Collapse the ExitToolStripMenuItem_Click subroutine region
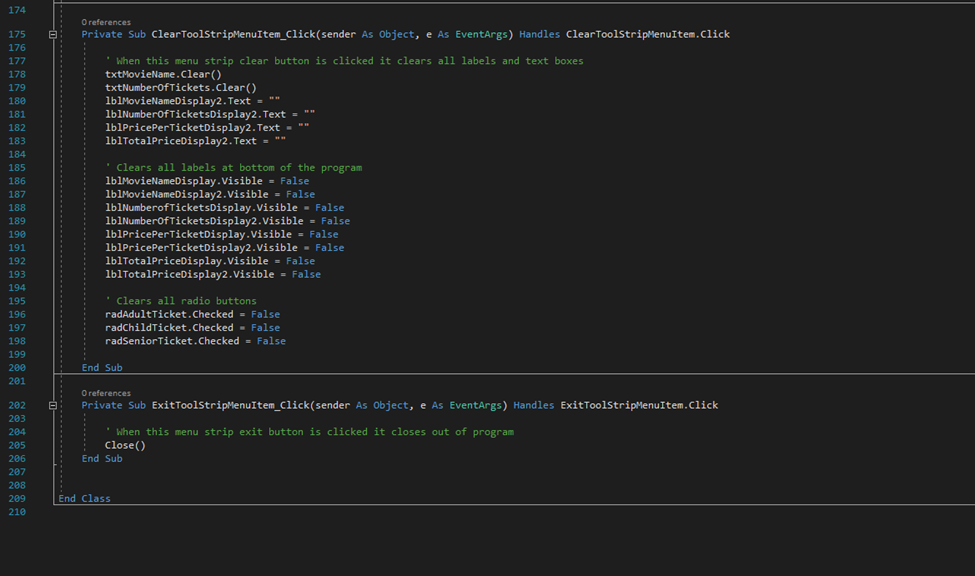975x576 pixels. pyautogui.click(x=54, y=405)
